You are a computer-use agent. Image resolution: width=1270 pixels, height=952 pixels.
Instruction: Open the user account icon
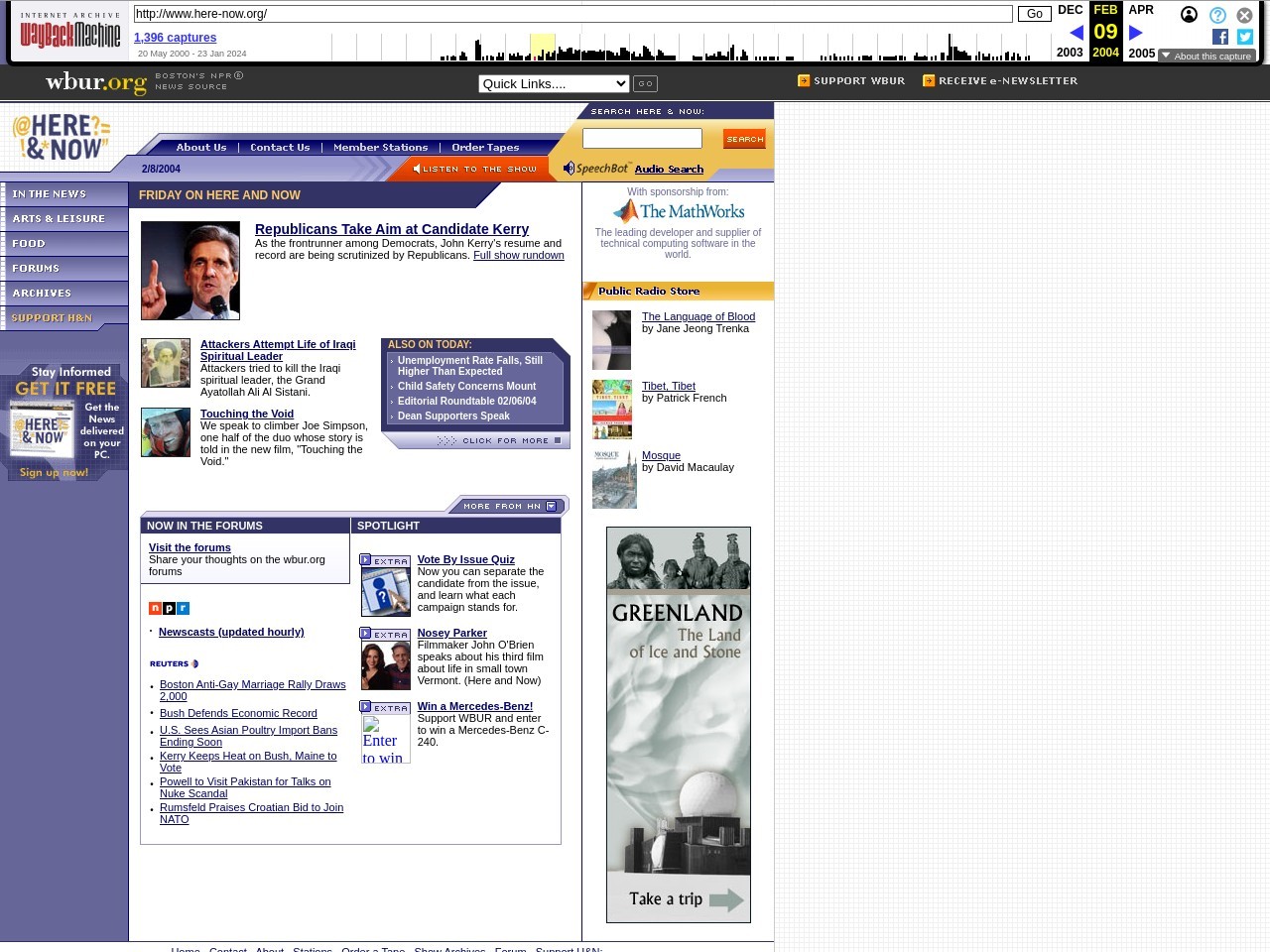click(1189, 15)
